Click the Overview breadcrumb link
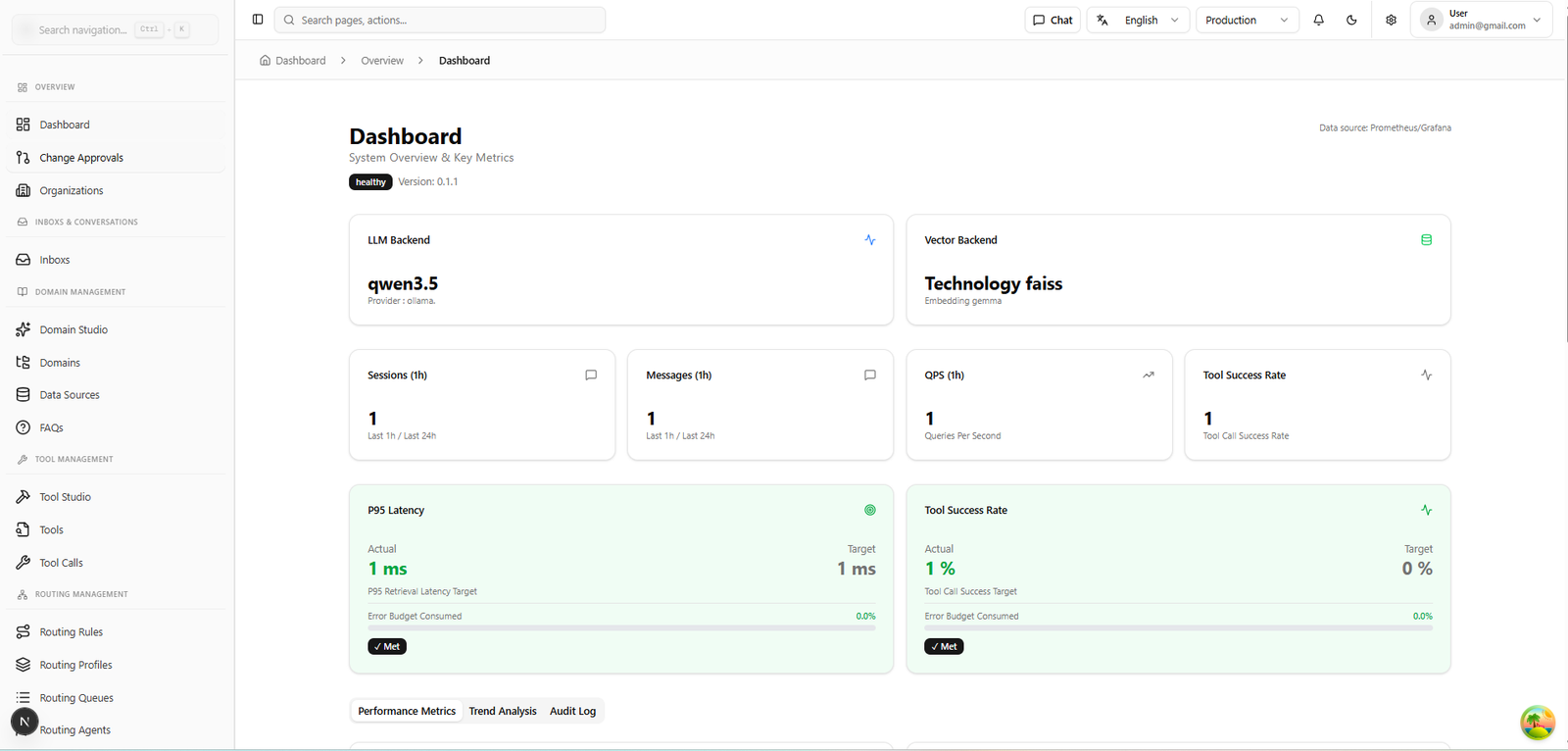This screenshot has width=1568, height=751. click(382, 61)
